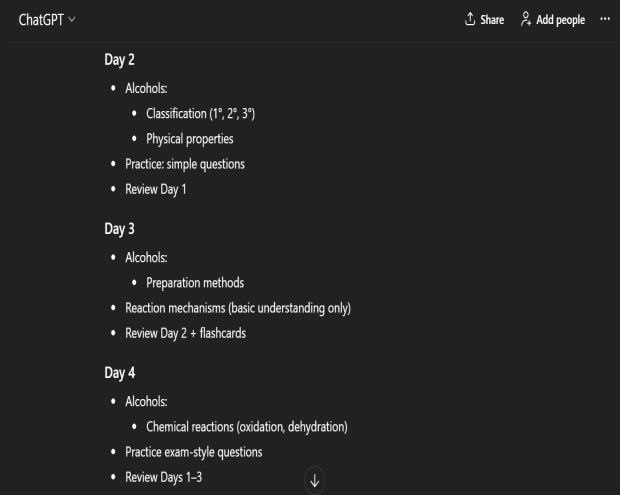This screenshot has width=620, height=495.
Task: Click 'Reaction mechanisms (basic understanding only)' line
Action: (237, 308)
